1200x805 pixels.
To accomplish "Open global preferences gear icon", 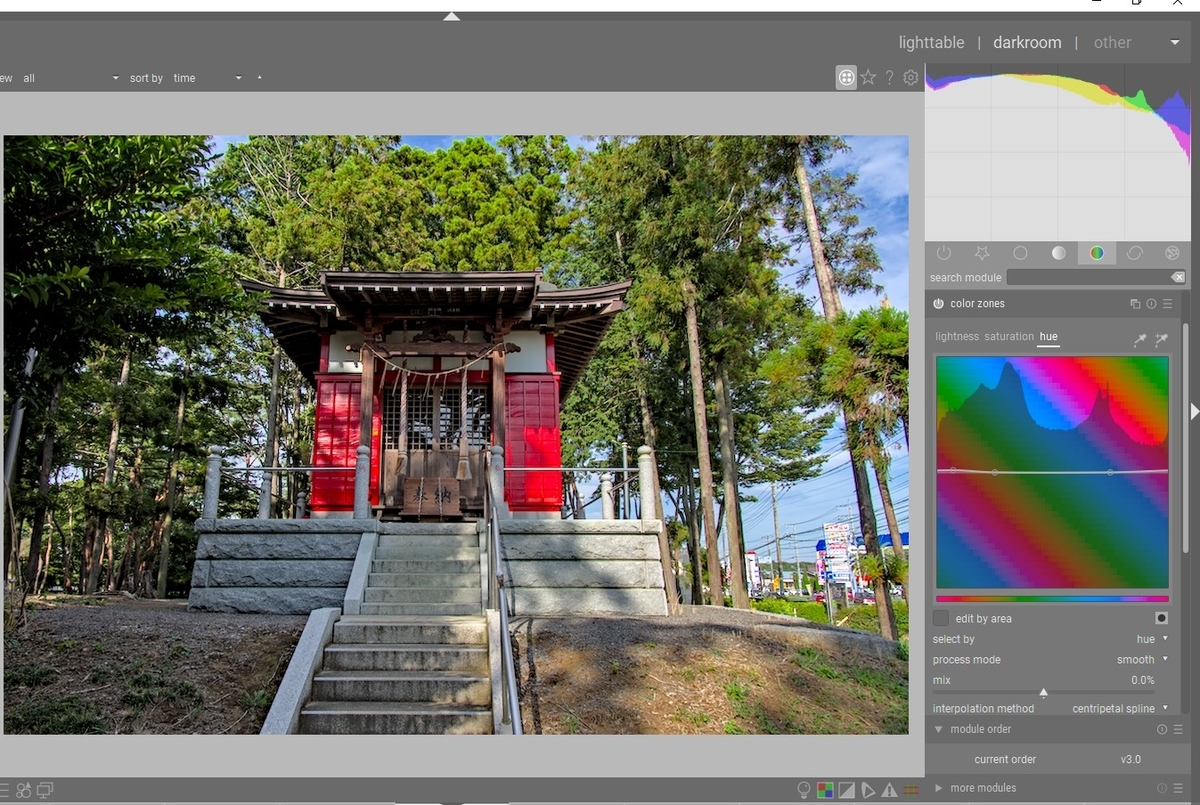I will coord(911,77).
